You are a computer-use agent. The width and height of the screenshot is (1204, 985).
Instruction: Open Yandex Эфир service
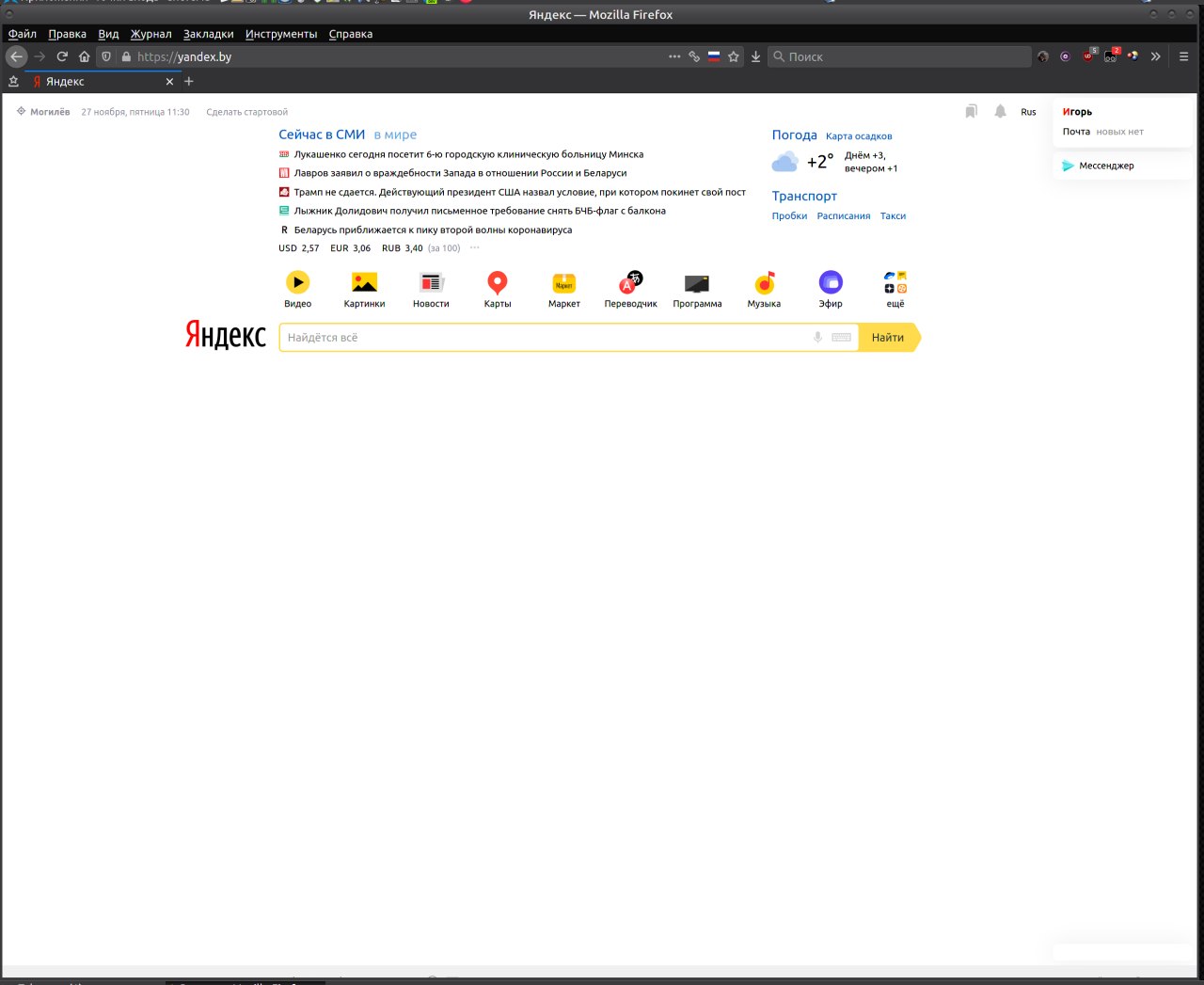(831, 290)
